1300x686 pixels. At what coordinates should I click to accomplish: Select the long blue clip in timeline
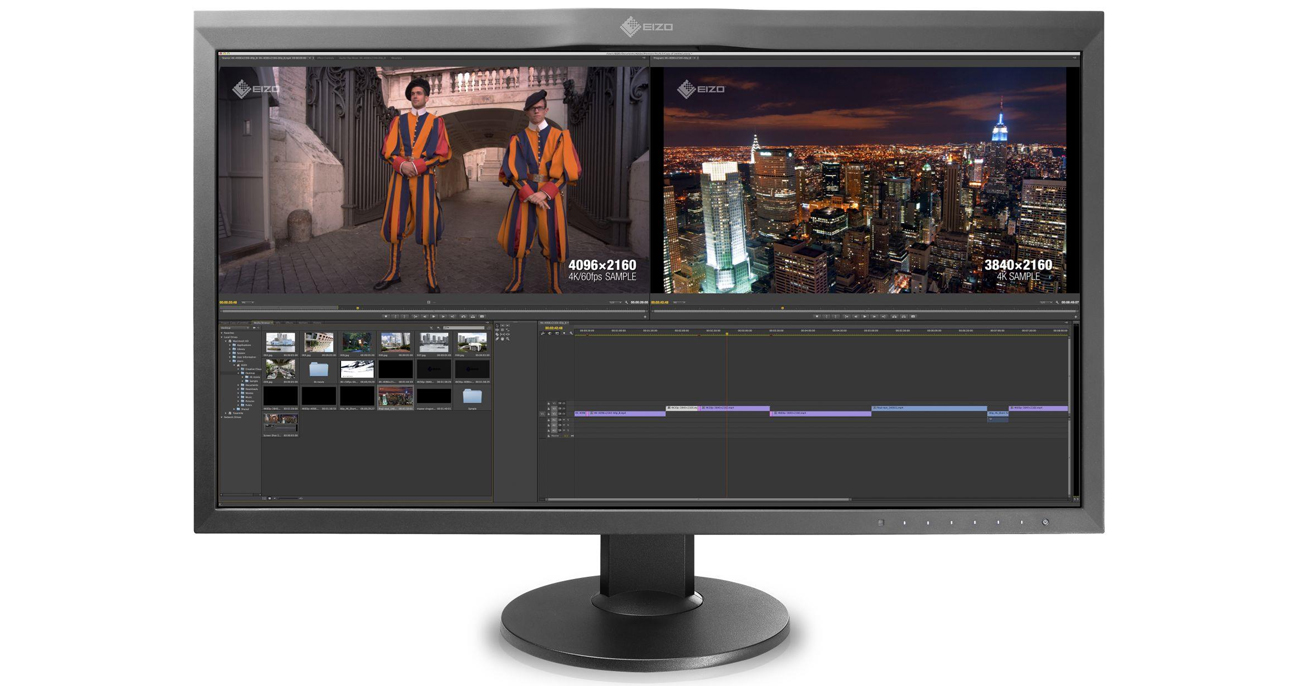[929, 408]
